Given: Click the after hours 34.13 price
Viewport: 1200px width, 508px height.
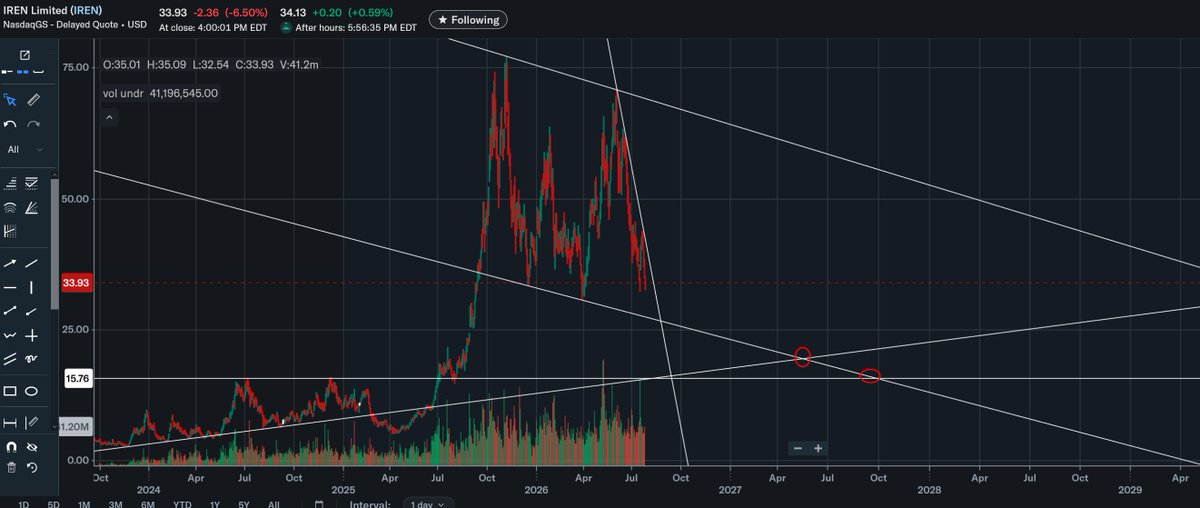Looking at the screenshot, I should pos(293,12).
